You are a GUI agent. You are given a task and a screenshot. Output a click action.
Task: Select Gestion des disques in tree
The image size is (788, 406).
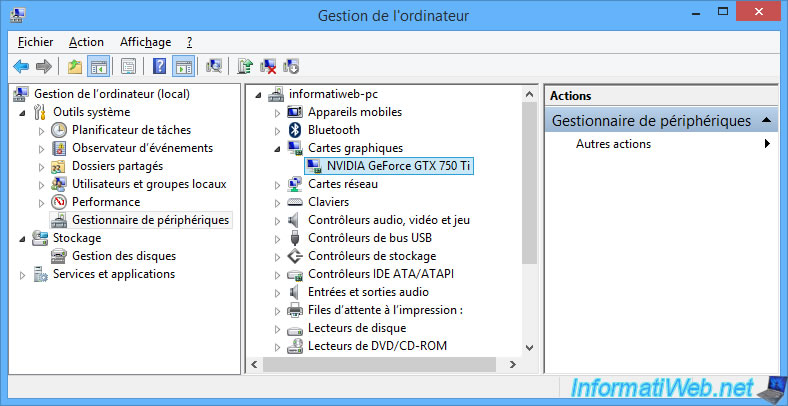(x=124, y=256)
